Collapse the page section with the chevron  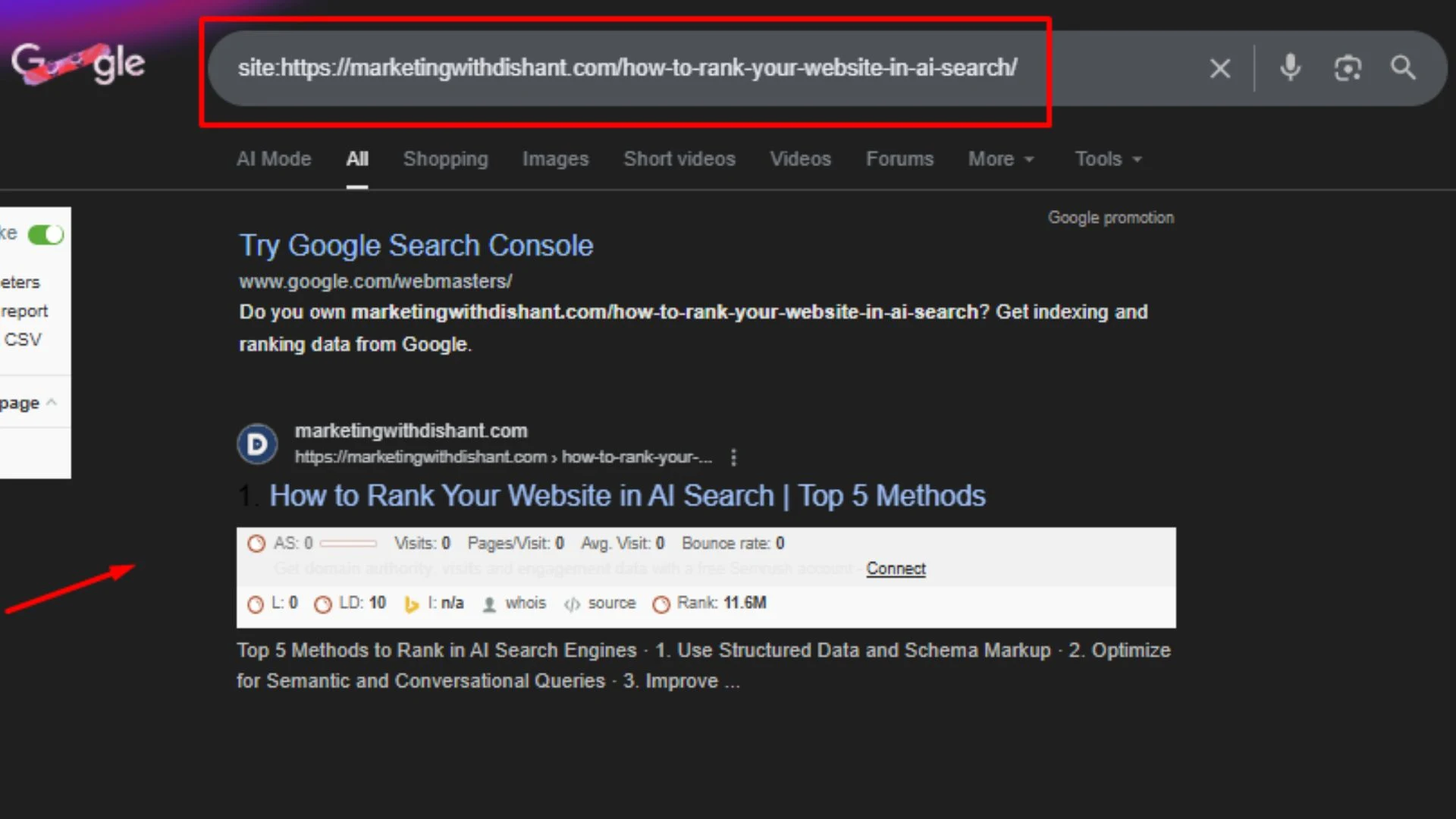(x=52, y=402)
